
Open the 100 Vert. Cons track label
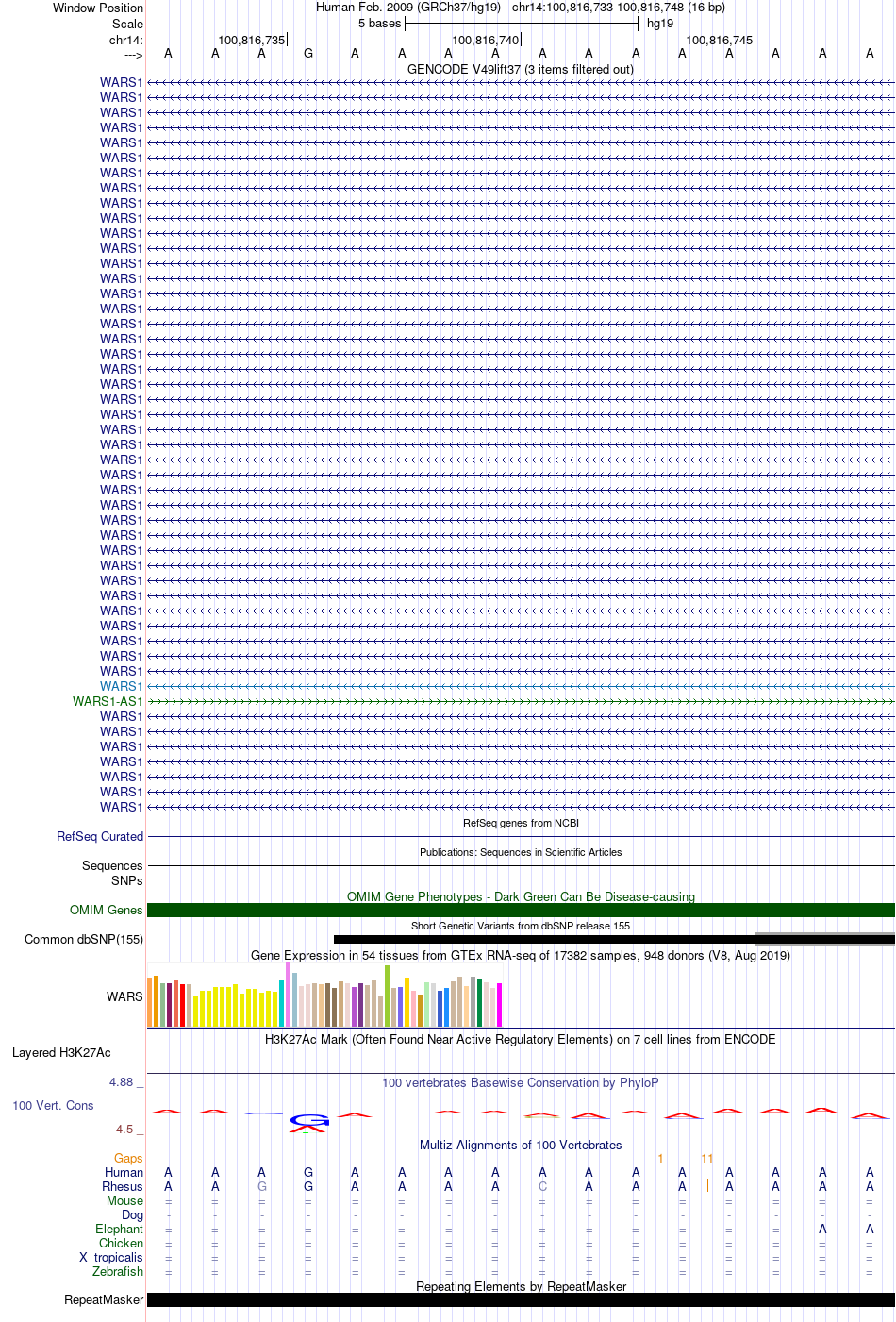pyautogui.click(x=53, y=1105)
